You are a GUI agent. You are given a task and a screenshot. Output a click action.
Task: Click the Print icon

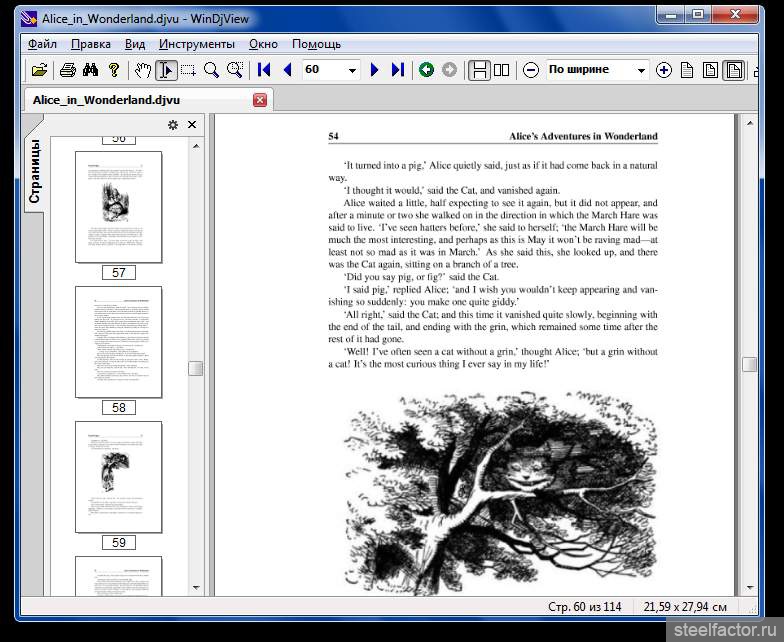click(68, 70)
